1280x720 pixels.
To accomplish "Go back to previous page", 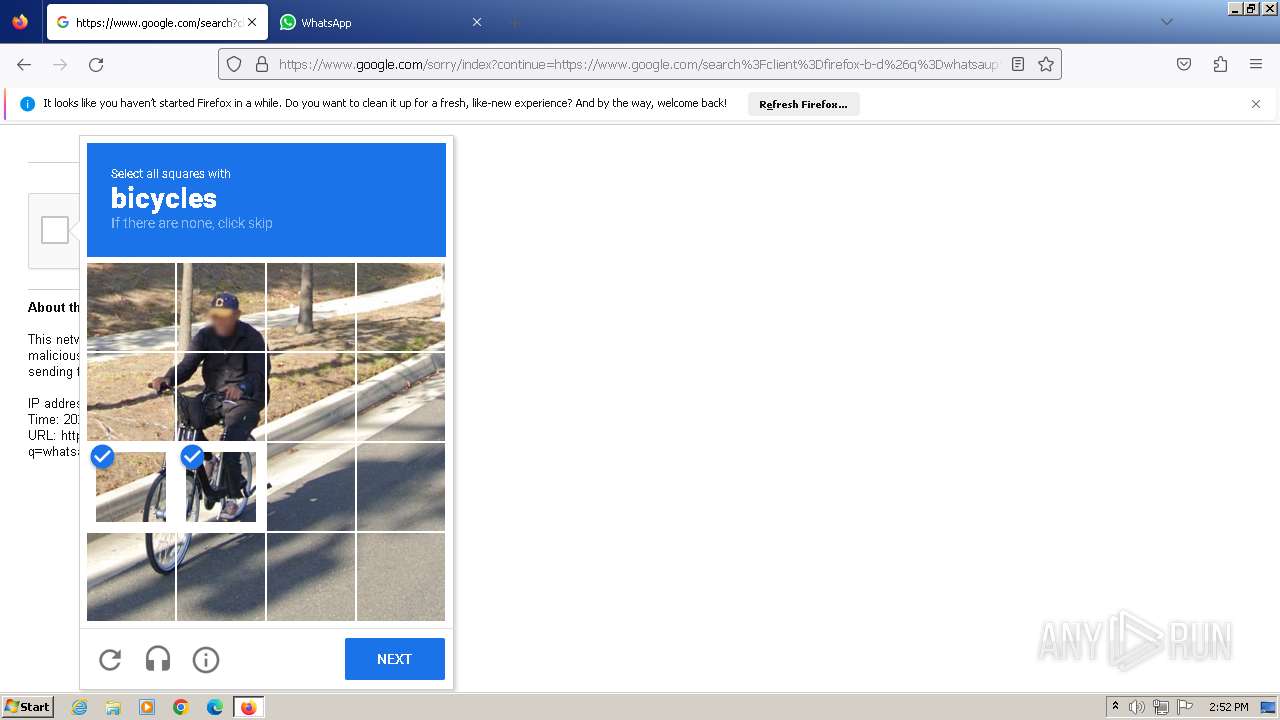I will tap(24, 64).
